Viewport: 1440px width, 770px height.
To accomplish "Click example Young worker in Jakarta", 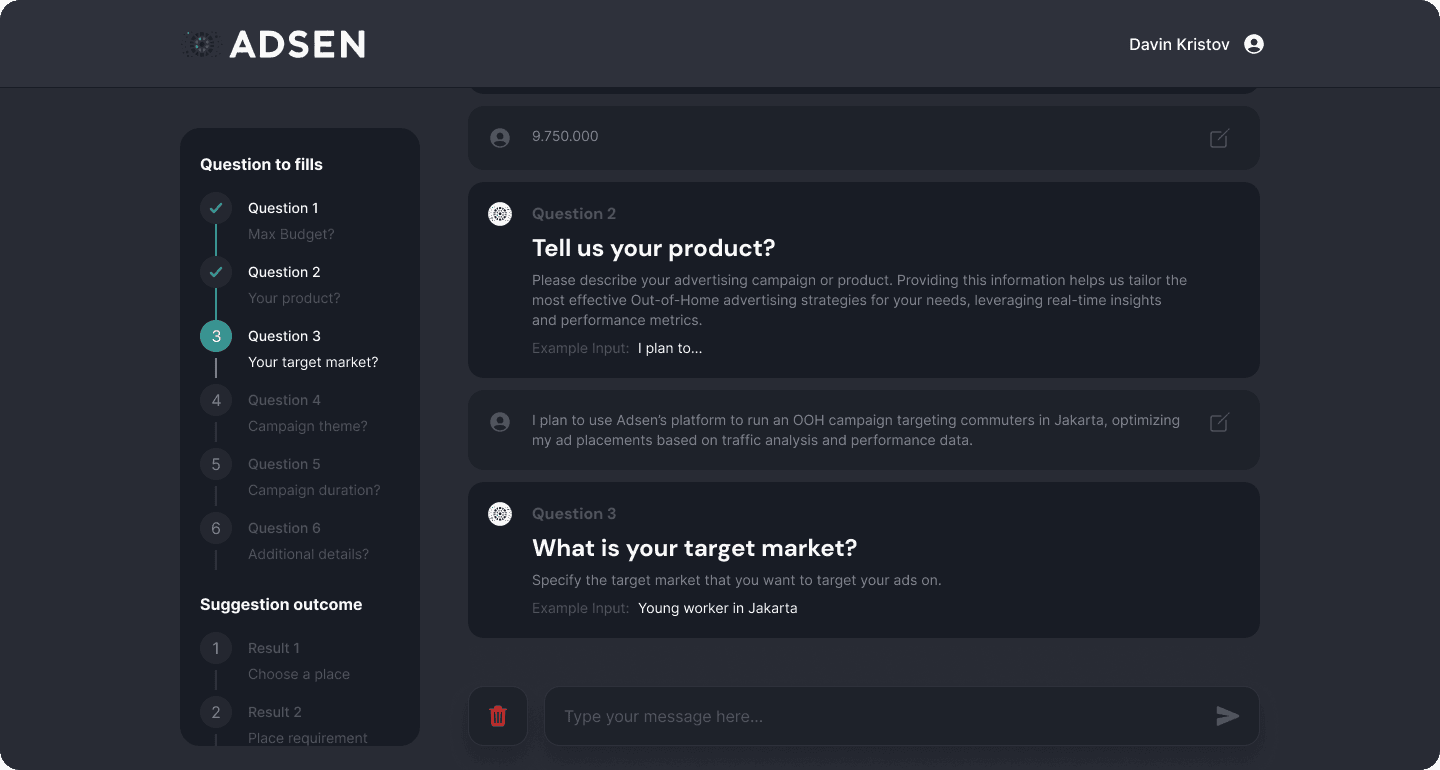I will (717, 608).
